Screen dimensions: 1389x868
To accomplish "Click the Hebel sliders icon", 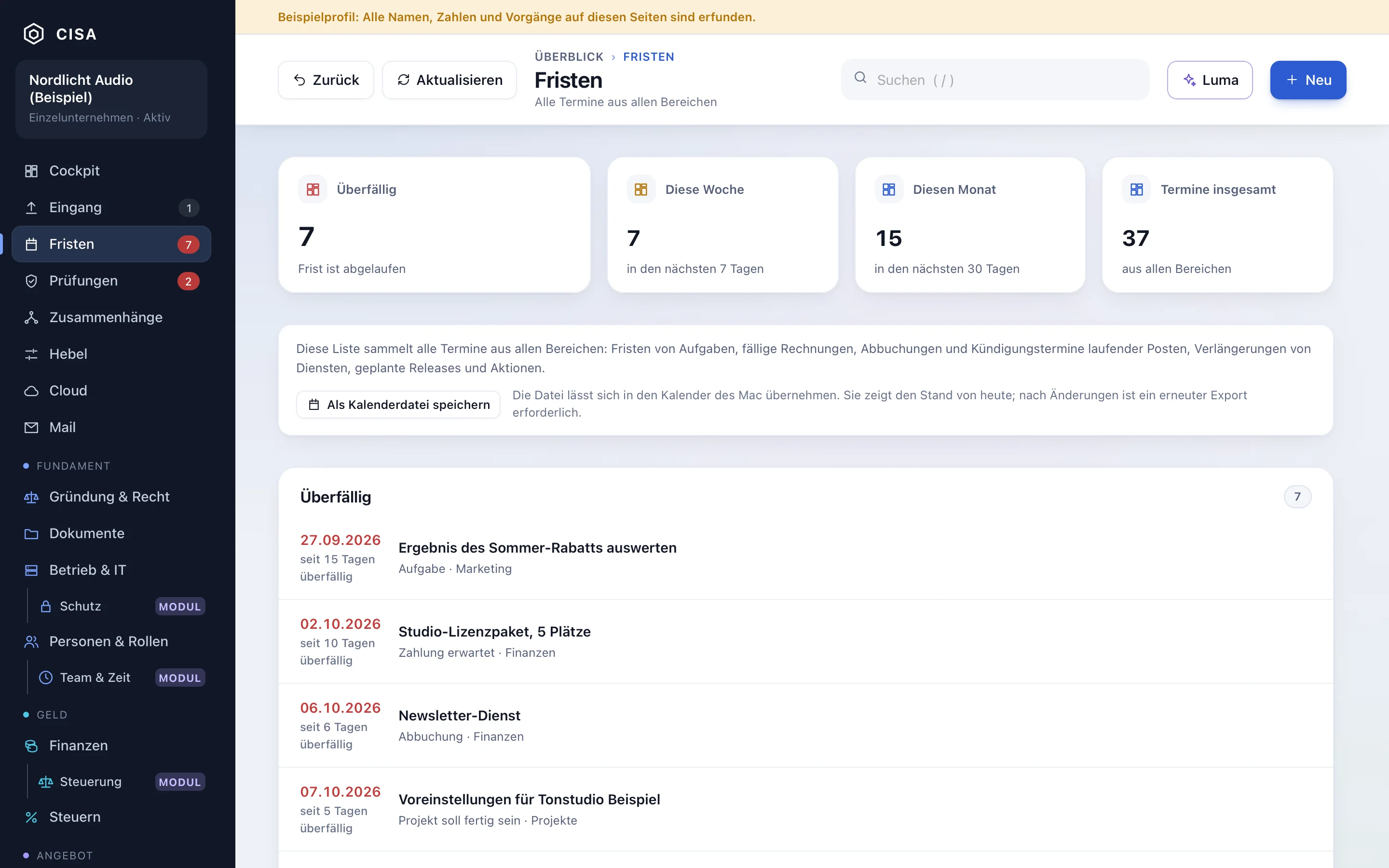I will tap(31, 354).
